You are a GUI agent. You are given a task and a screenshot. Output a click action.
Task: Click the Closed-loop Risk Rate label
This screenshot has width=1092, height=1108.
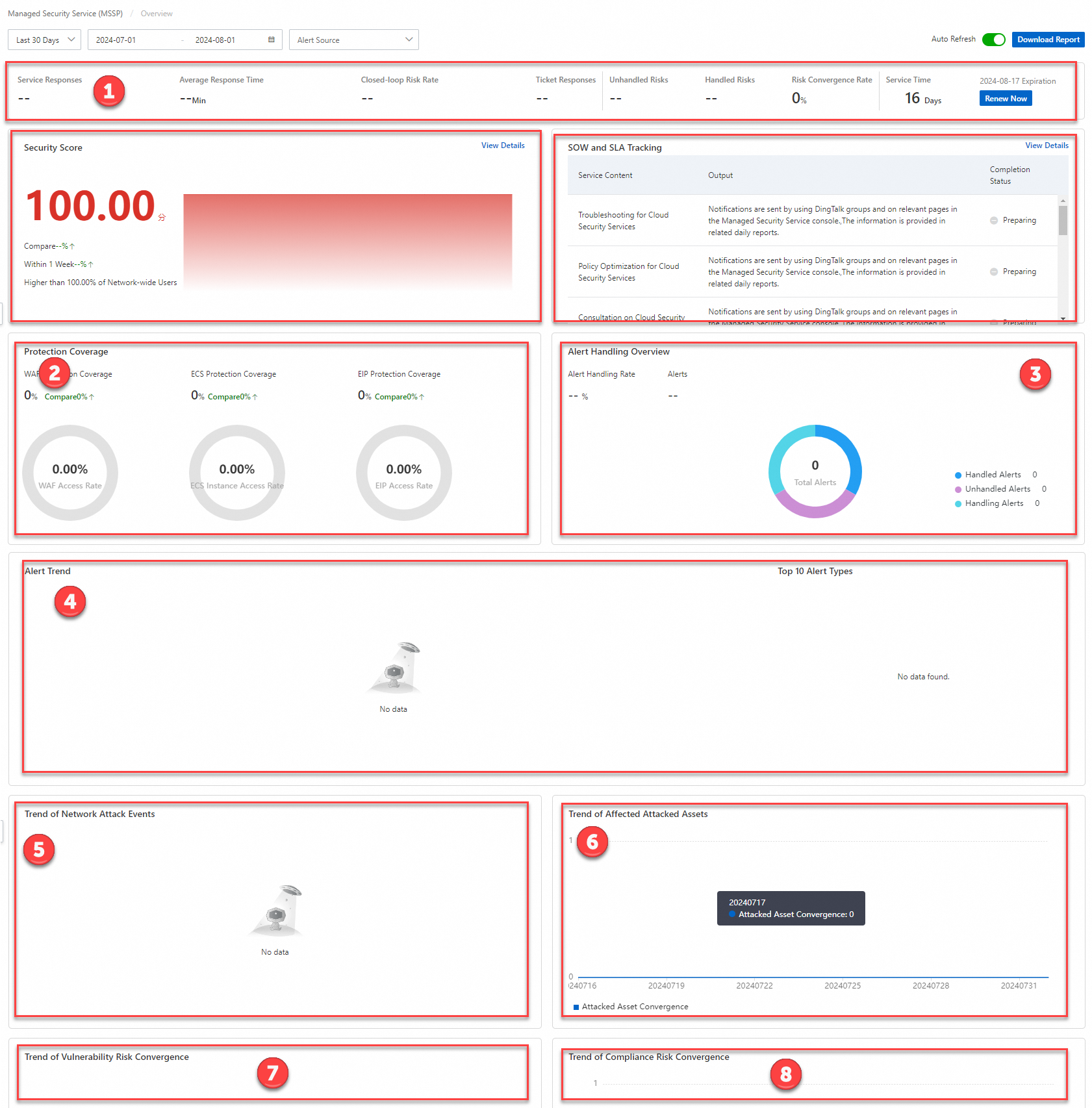pyautogui.click(x=400, y=80)
